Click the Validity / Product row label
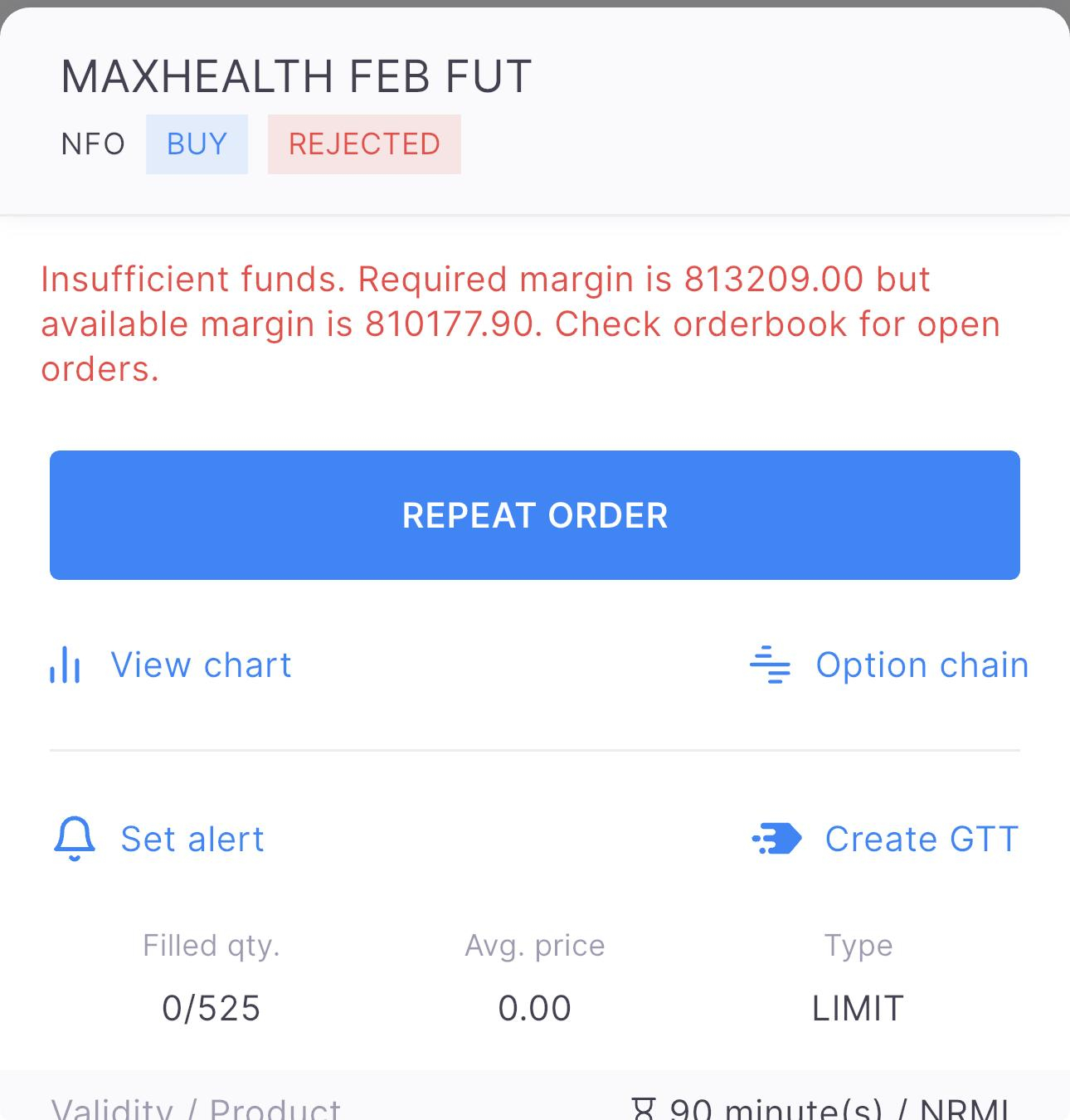Image resolution: width=1070 pixels, height=1120 pixels. [x=196, y=1110]
